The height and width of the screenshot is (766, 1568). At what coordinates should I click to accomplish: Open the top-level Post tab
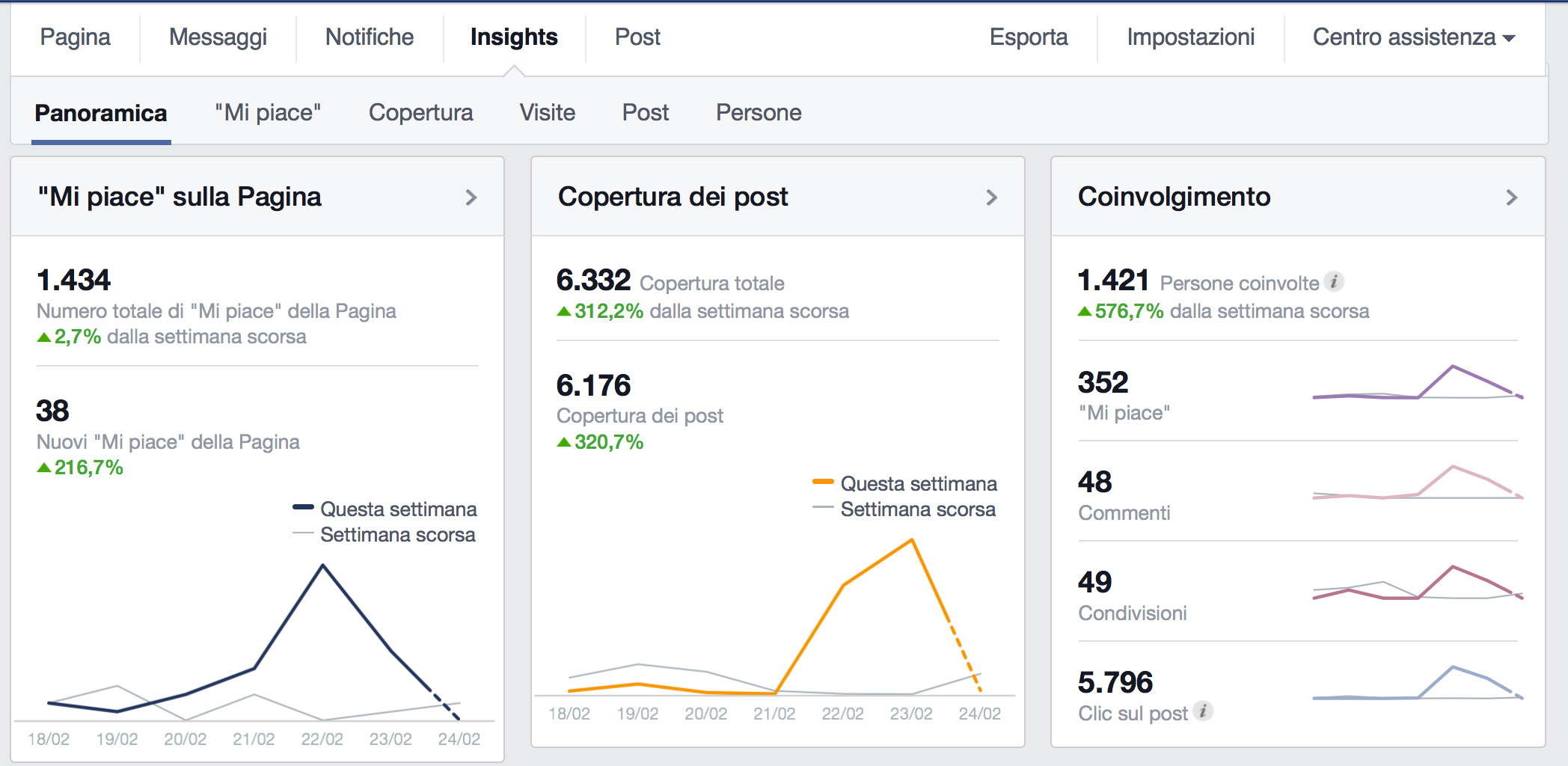pyautogui.click(x=637, y=37)
